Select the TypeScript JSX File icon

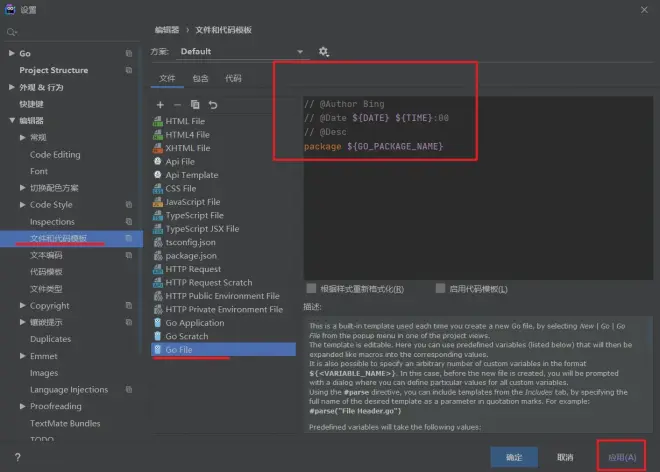click(158, 229)
